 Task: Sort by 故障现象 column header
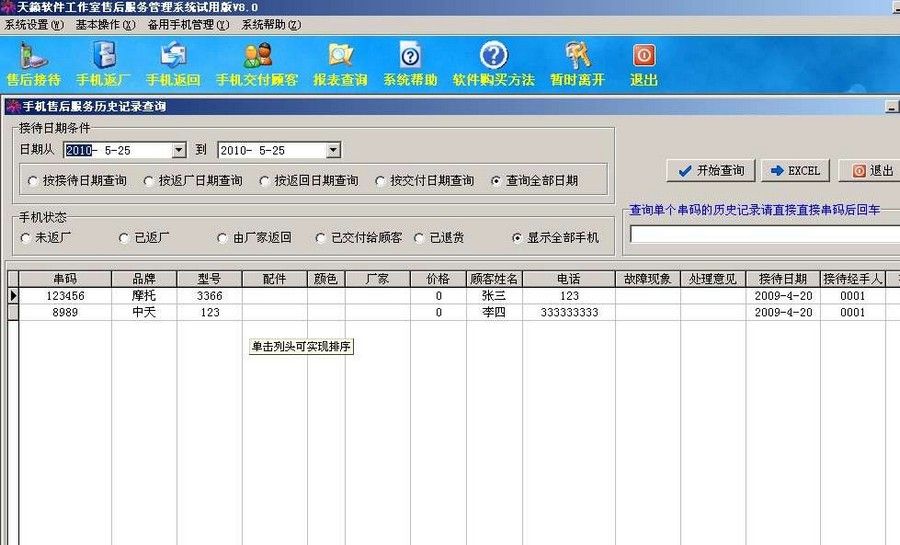648,279
